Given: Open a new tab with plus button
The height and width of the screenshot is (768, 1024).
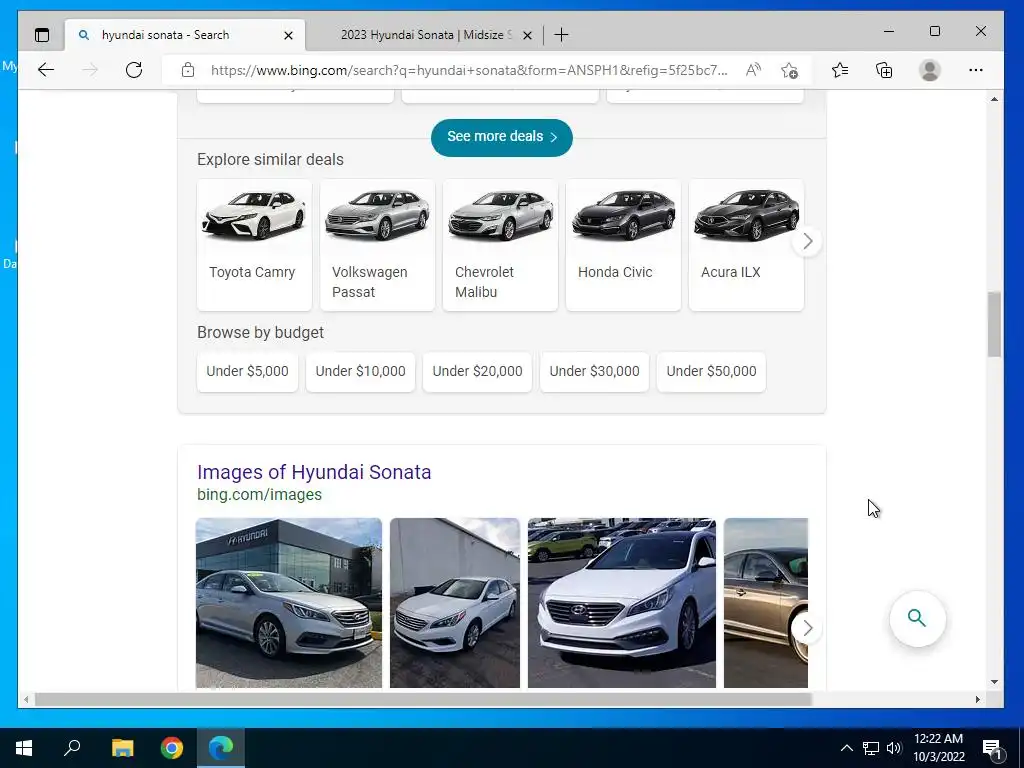Looking at the screenshot, I should pyautogui.click(x=561, y=35).
